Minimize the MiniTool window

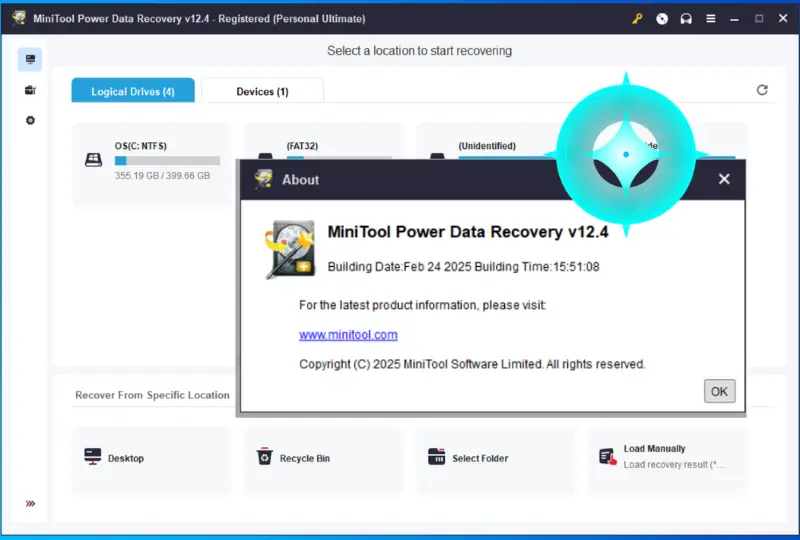[x=734, y=19]
